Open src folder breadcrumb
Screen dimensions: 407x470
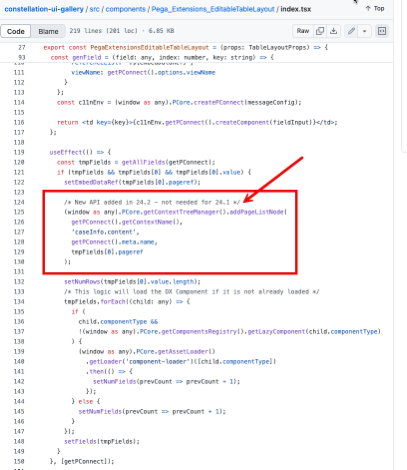(95, 9)
